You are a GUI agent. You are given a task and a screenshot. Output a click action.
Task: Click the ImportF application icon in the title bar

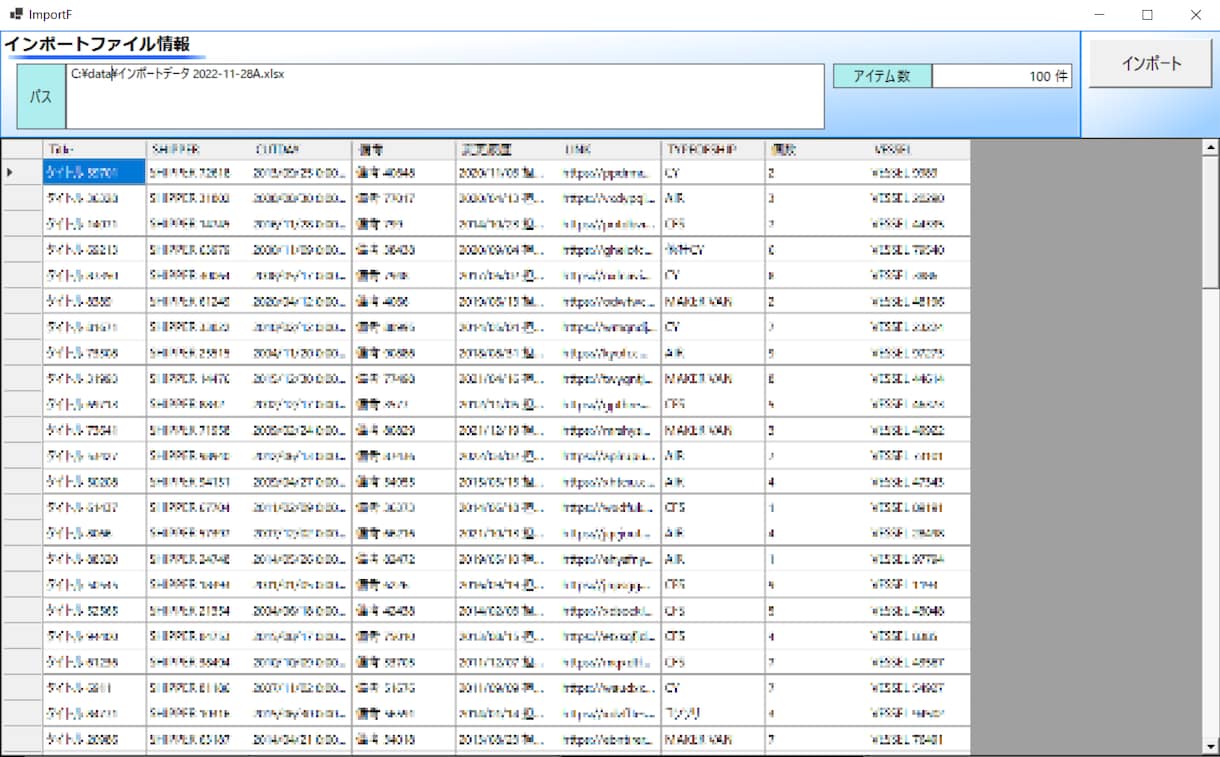(16, 15)
